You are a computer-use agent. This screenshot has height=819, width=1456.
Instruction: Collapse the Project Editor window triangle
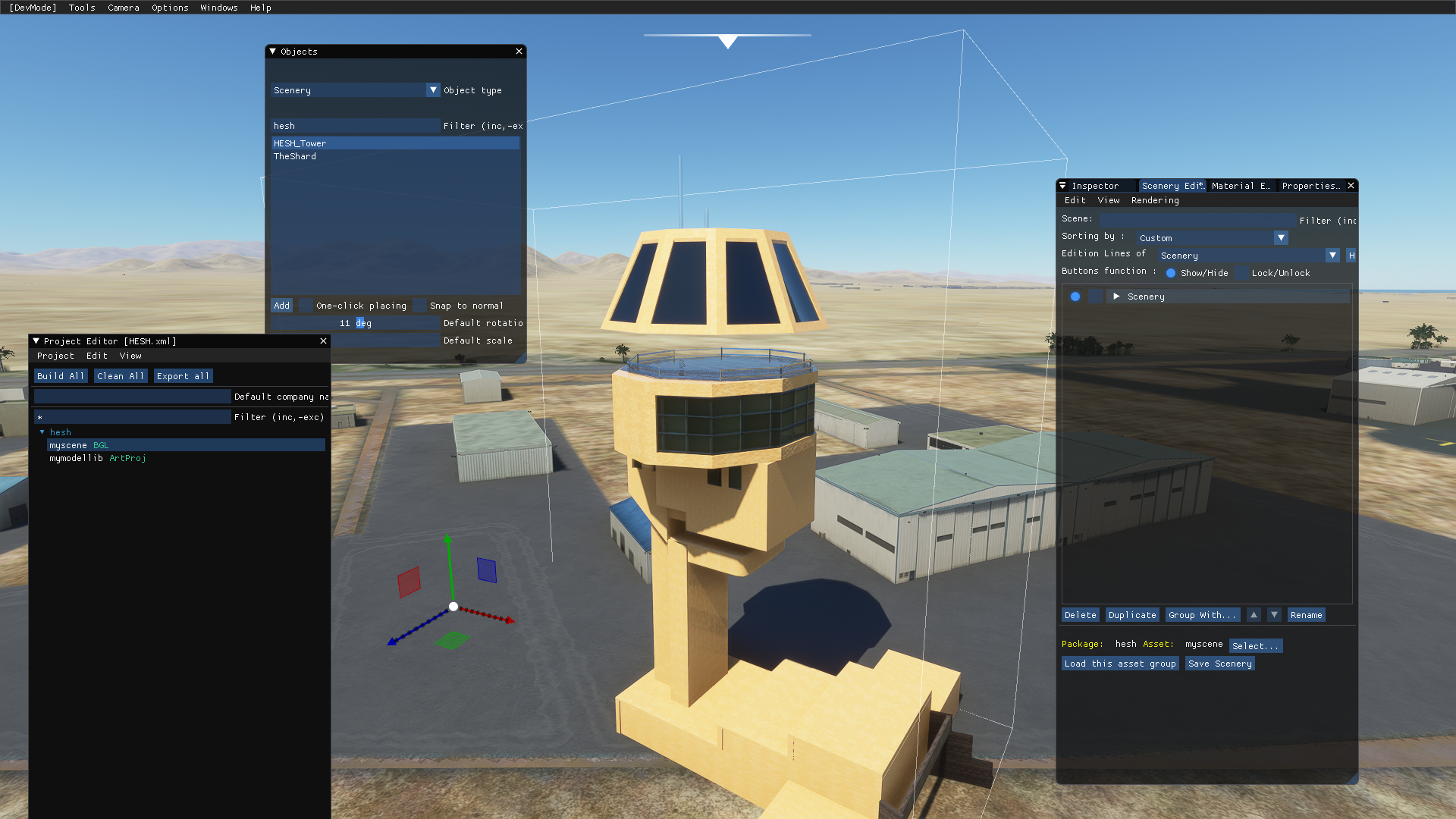click(36, 341)
